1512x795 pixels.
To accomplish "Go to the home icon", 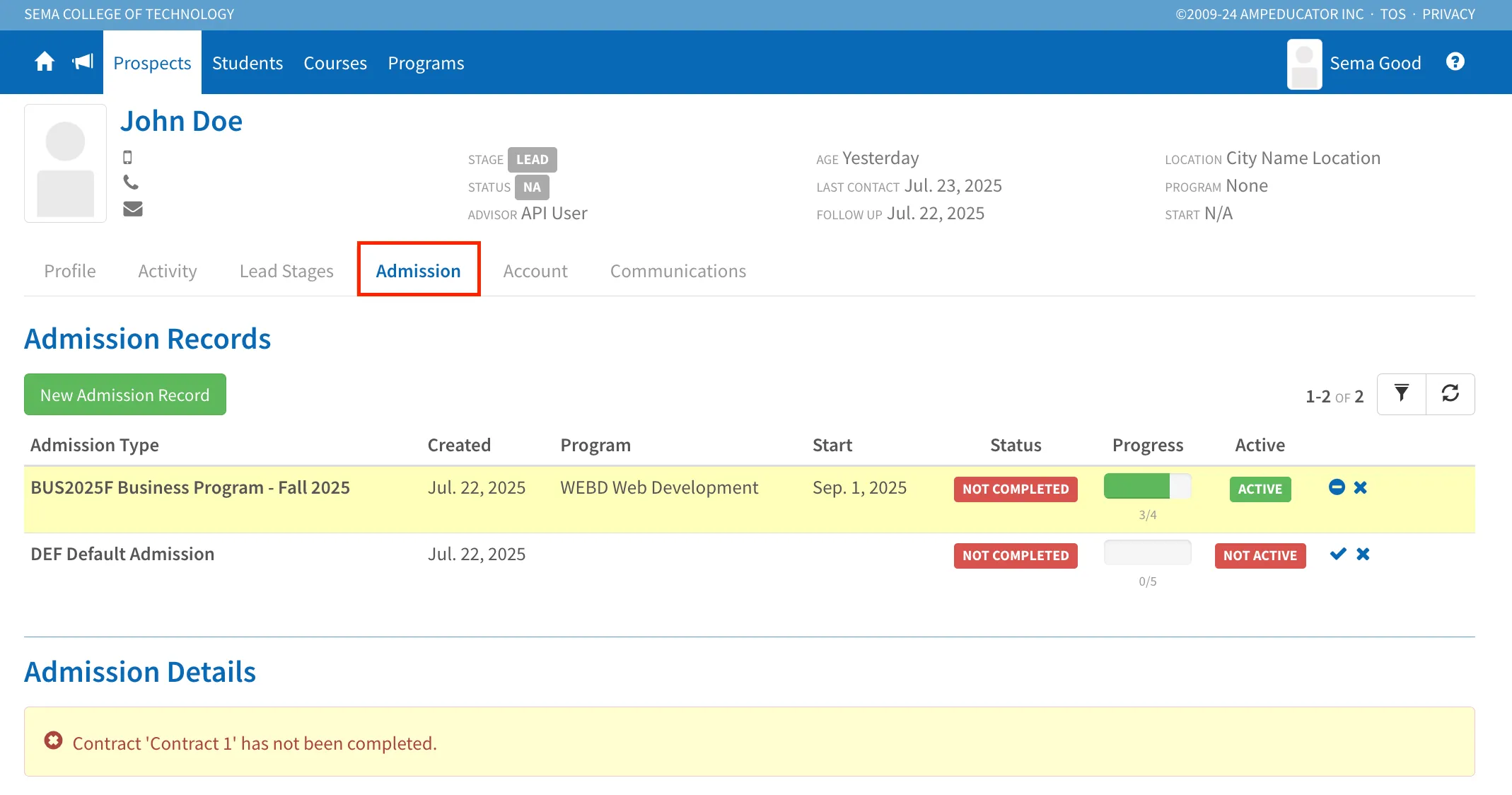I will pos(45,62).
